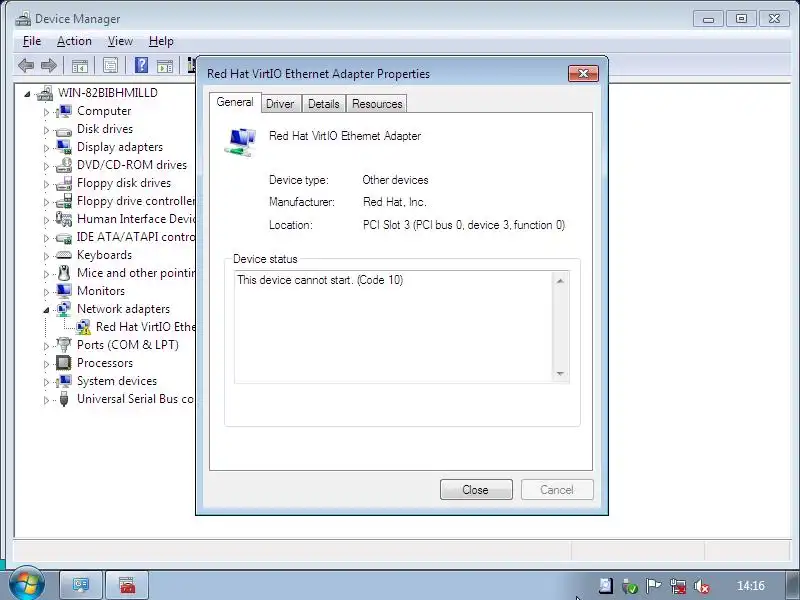This screenshot has height=600, width=800.
Task: Open the View menu
Action: (120, 41)
